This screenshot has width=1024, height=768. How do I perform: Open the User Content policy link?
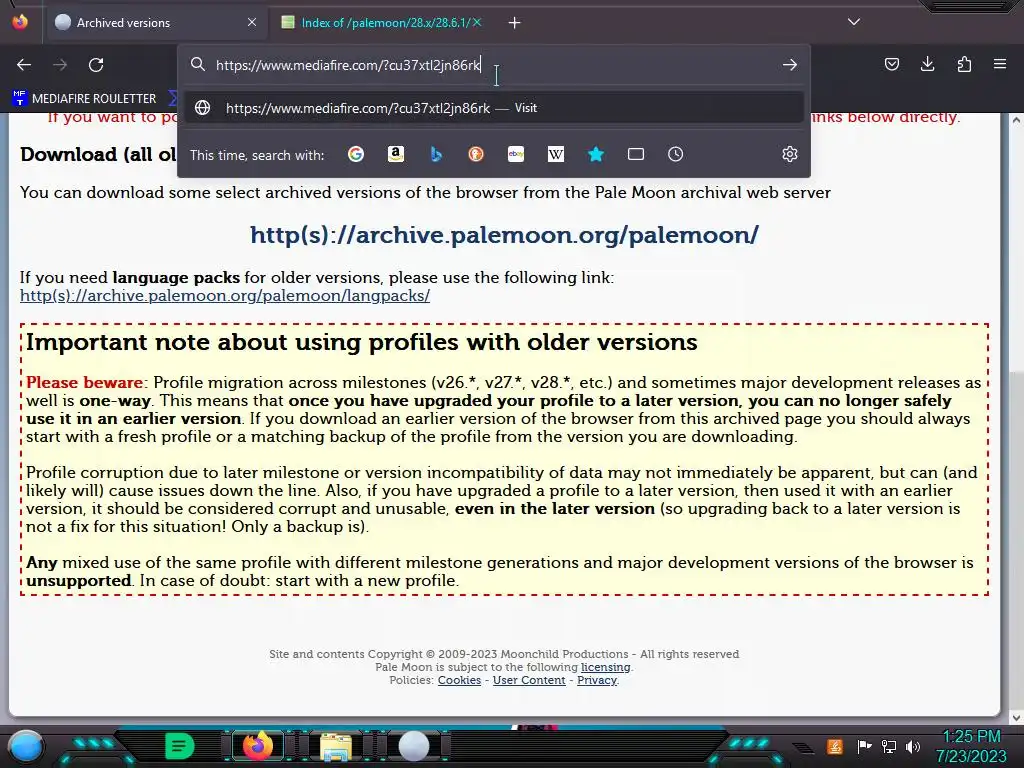(529, 680)
